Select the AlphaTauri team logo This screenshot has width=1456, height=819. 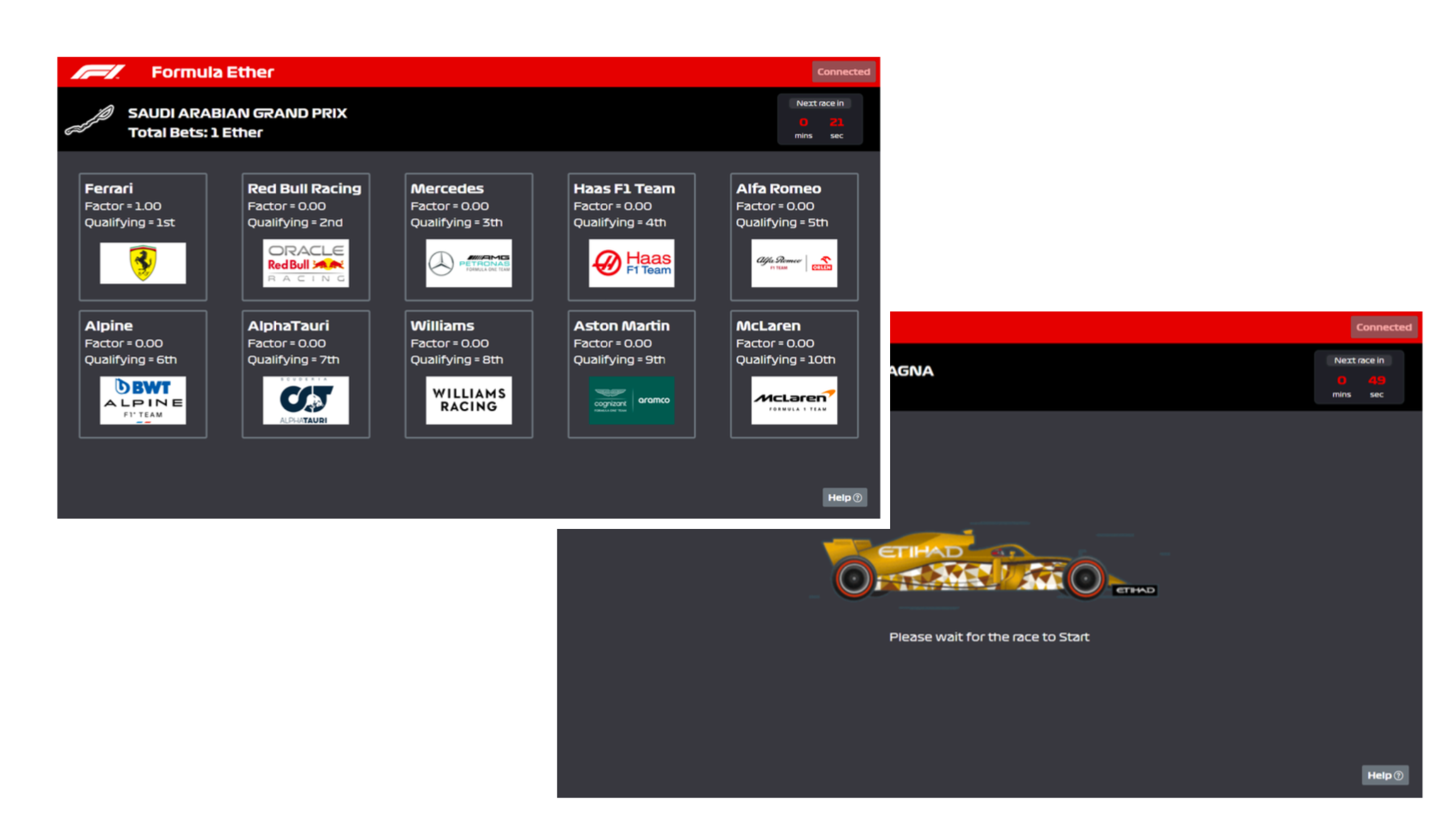pyautogui.click(x=305, y=400)
